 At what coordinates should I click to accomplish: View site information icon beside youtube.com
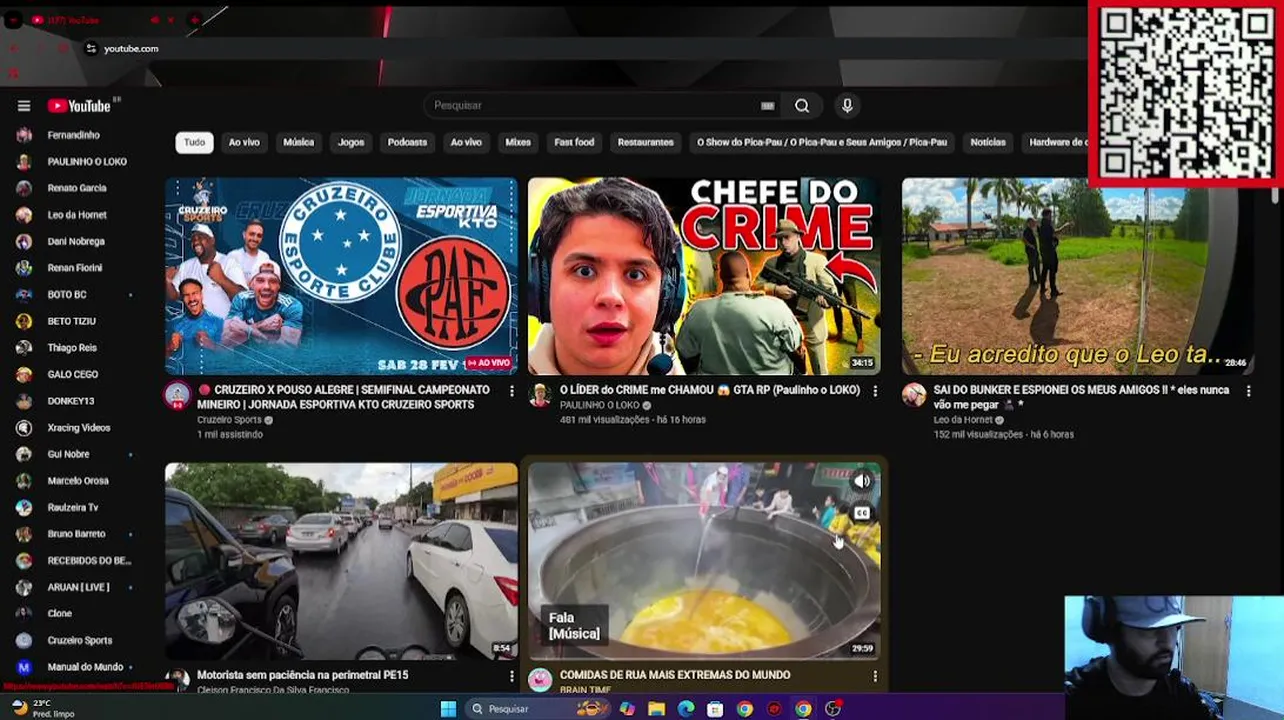[x=91, y=48]
